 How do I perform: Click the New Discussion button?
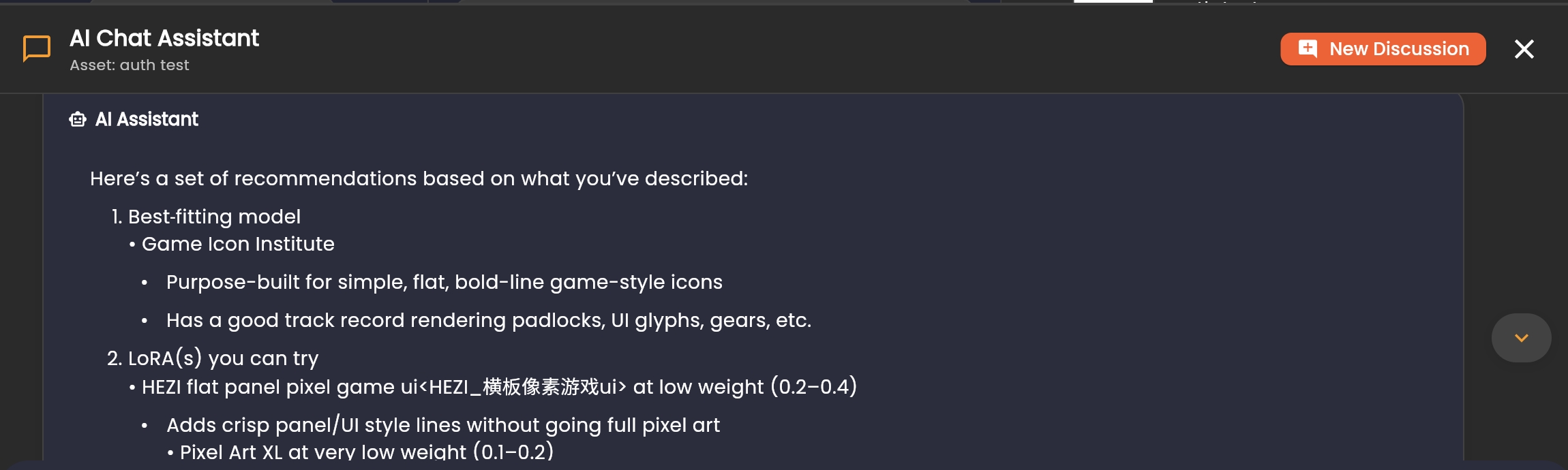pyautogui.click(x=1383, y=49)
